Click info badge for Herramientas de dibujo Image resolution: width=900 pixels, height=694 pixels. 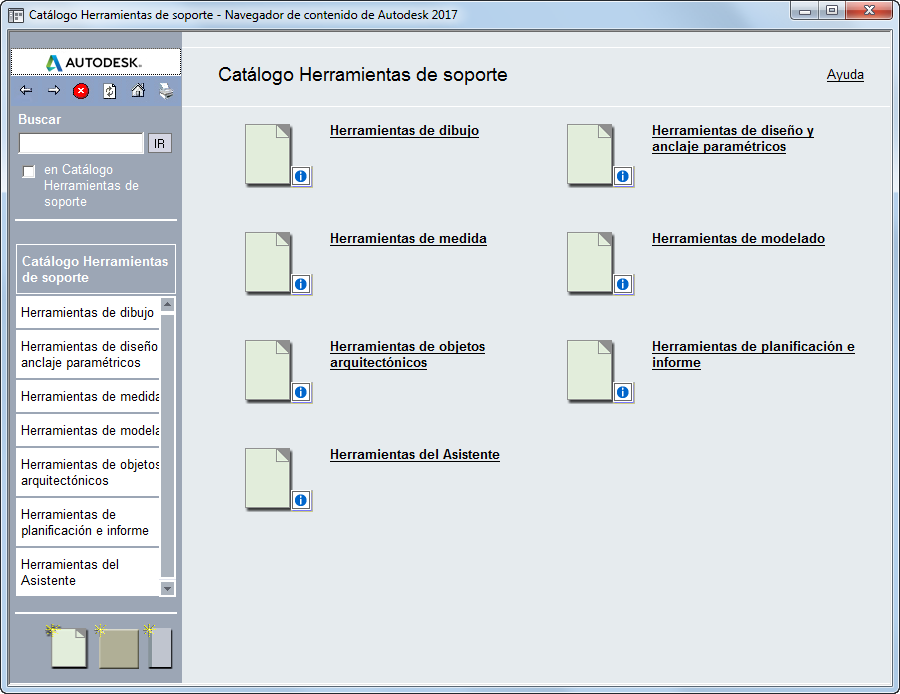(x=301, y=176)
